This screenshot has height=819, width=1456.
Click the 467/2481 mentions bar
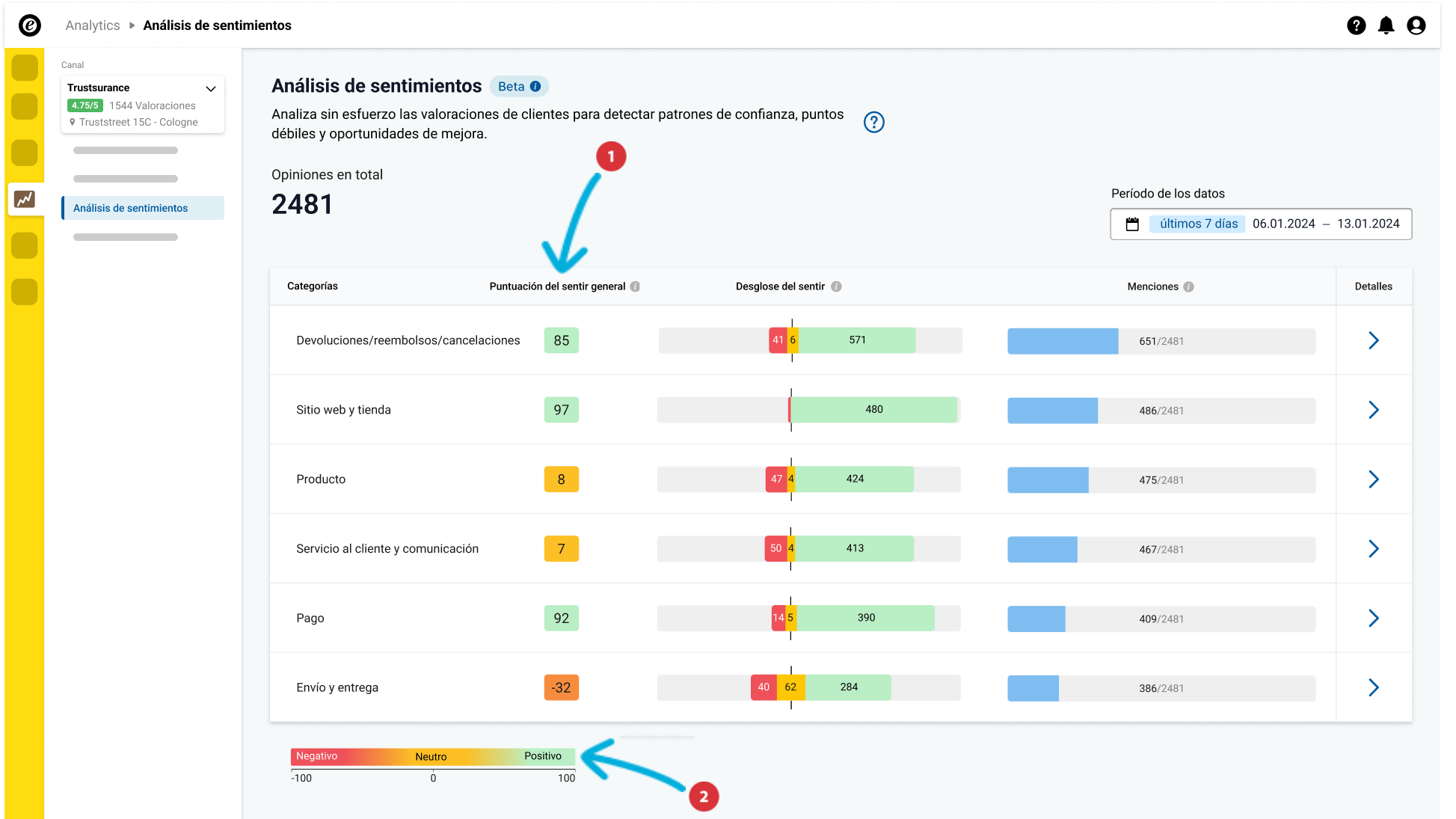(1161, 550)
